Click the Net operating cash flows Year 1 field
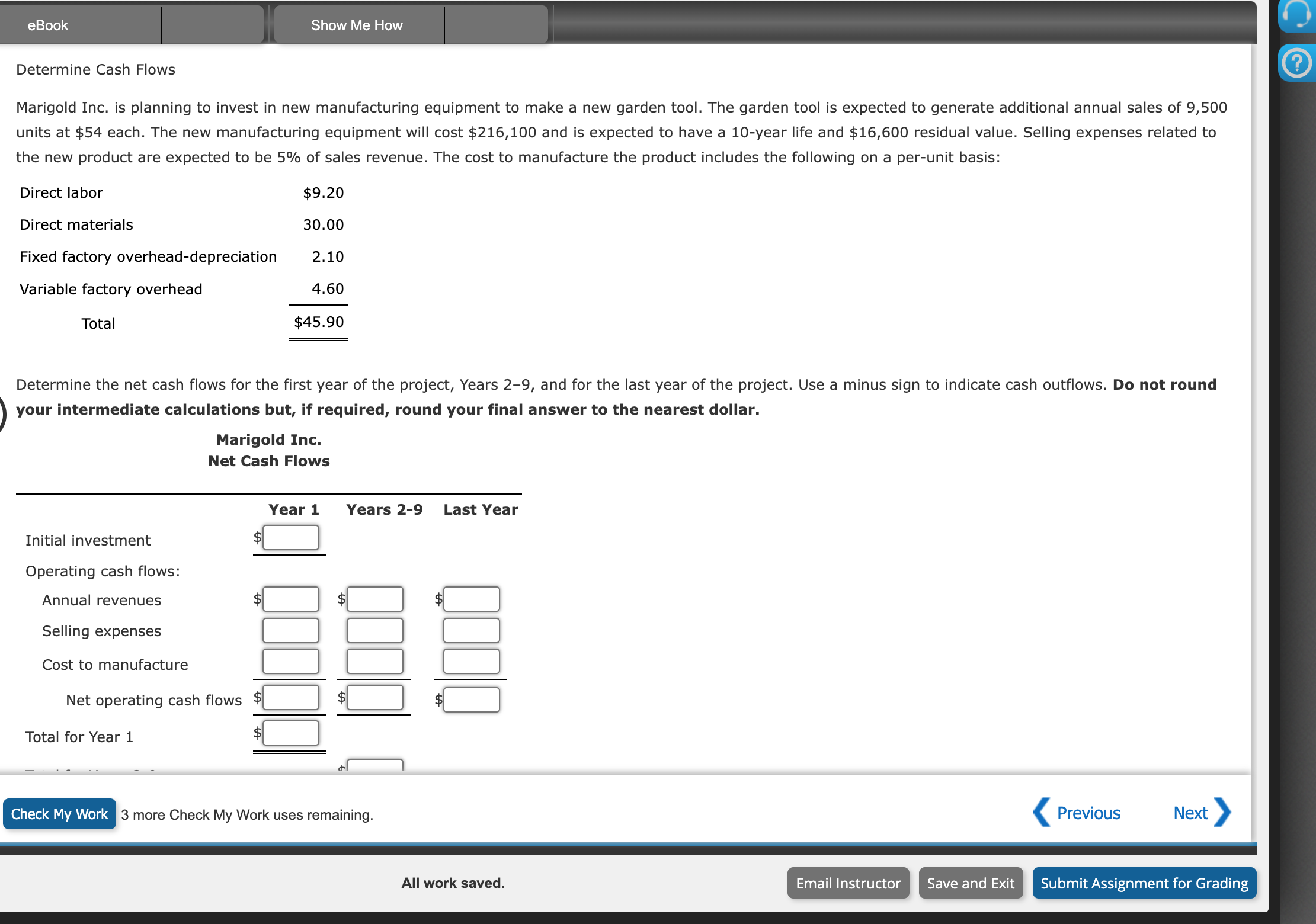Screen dimensions: 1316x924 click(290, 697)
